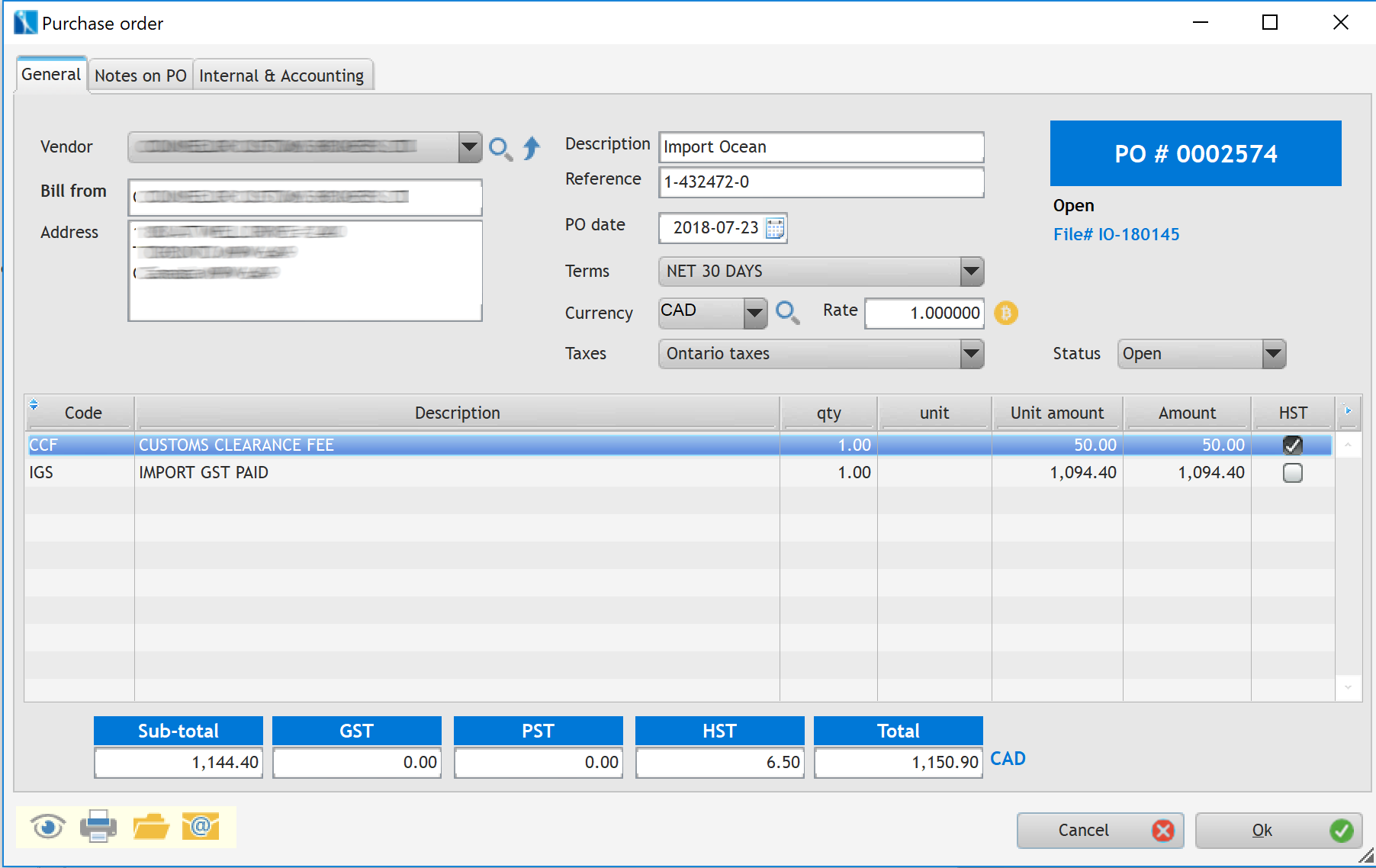Viewport: 1376px width, 868px height.
Task: Expand the Vendor dropdown
Action: (469, 147)
